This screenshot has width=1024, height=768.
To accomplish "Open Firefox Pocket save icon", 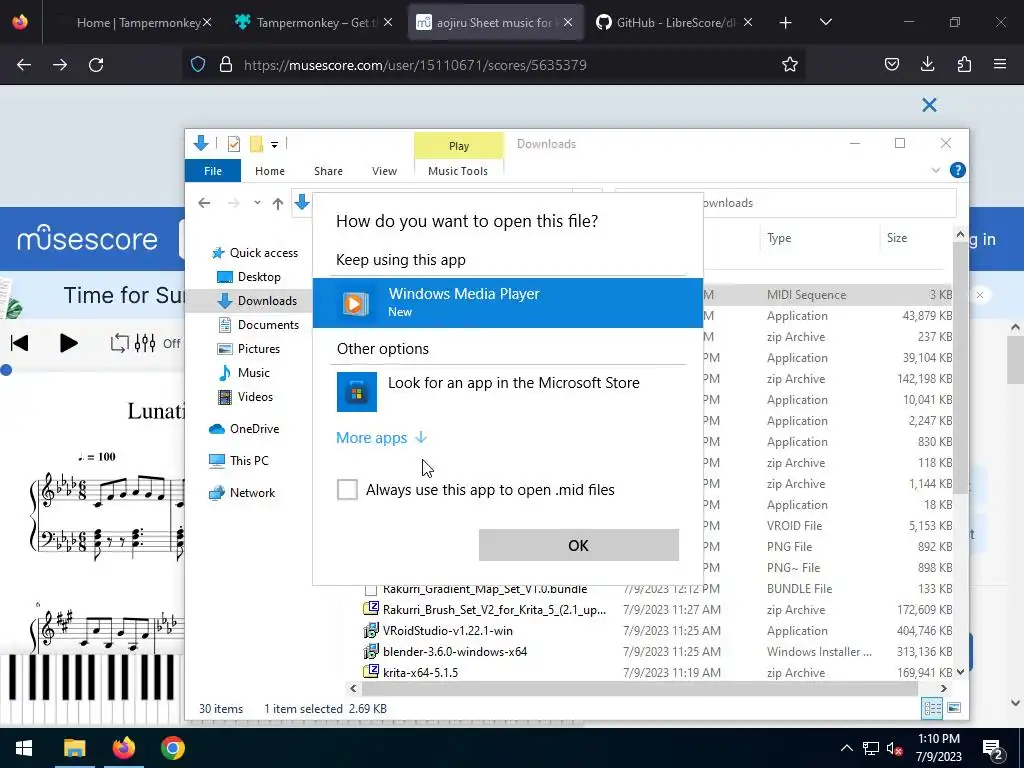I will coord(891,64).
